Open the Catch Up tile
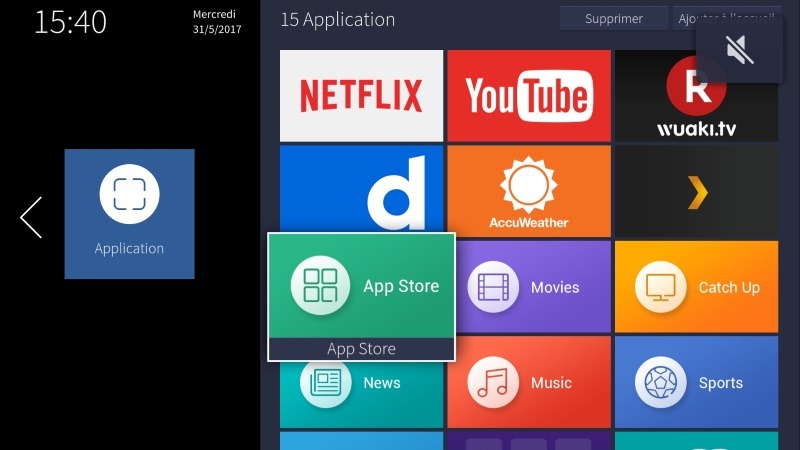The width and height of the screenshot is (800, 450). [696, 287]
